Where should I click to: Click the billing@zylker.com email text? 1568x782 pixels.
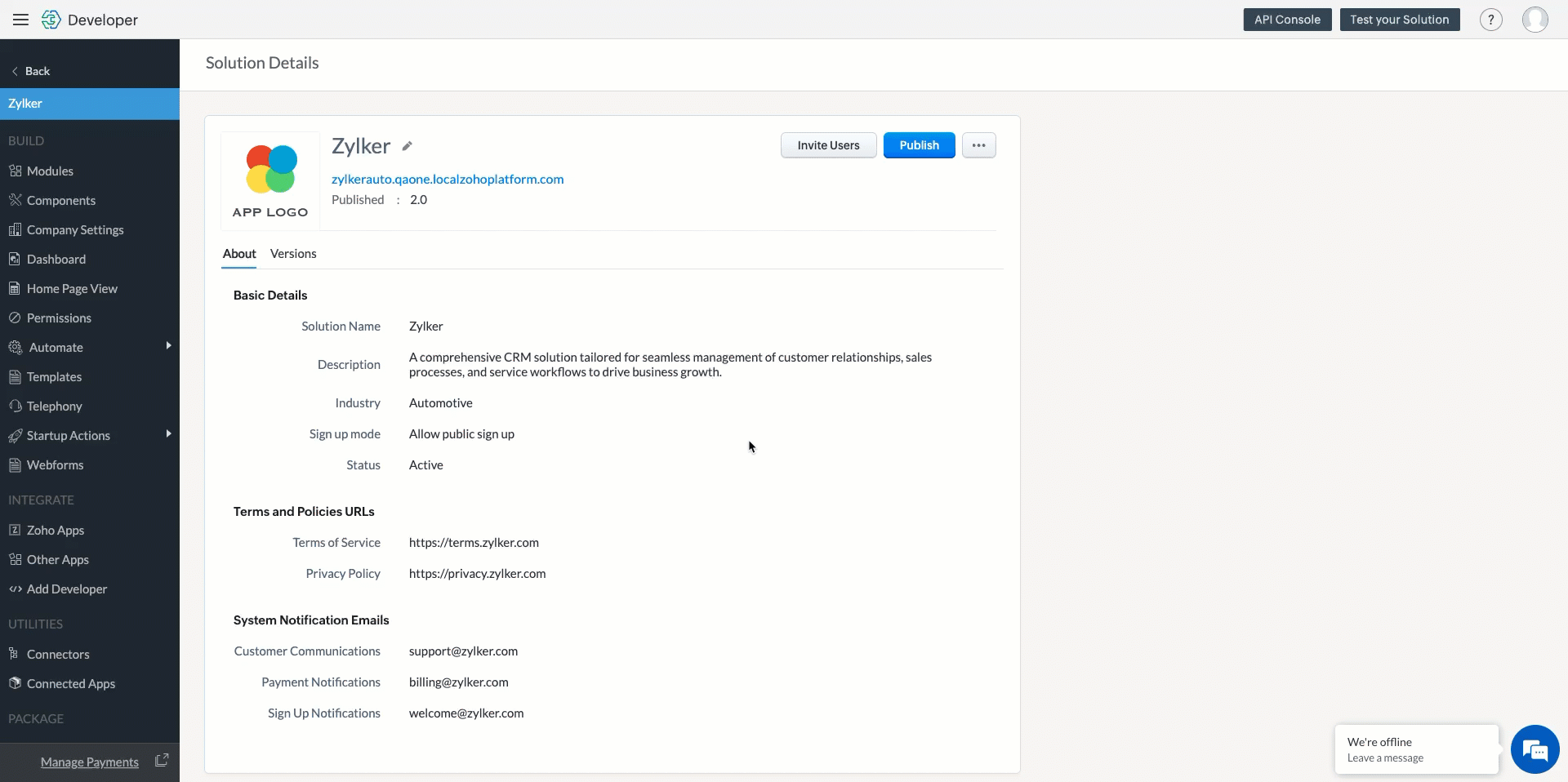click(x=458, y=682)
